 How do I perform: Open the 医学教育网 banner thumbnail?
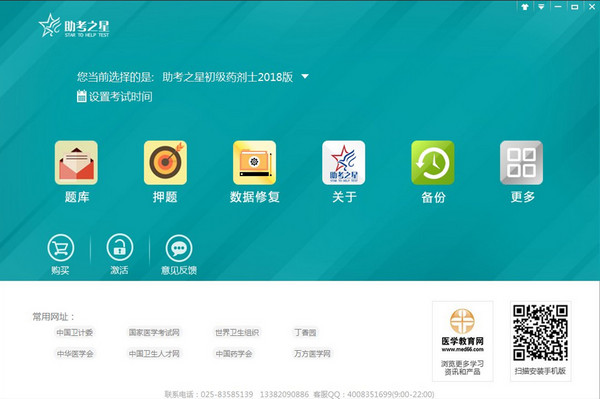(462, 340)
